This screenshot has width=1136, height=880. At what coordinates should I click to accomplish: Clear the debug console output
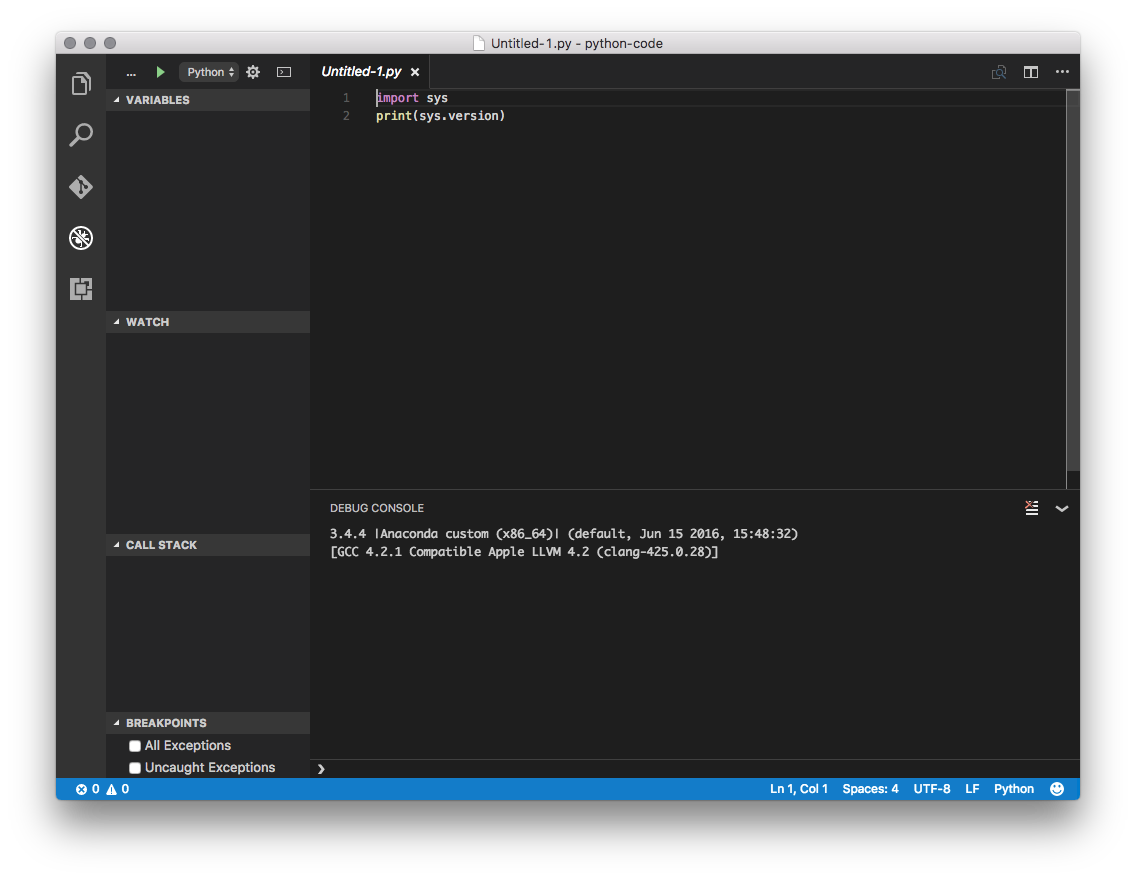(1032, 508)
